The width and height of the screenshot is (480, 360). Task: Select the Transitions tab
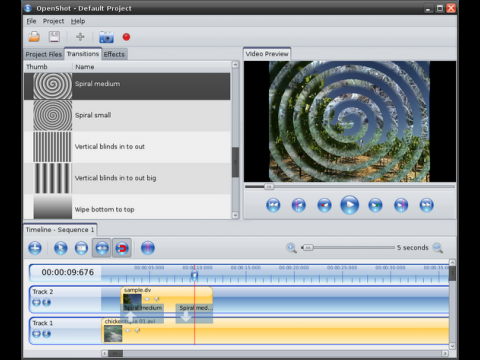coord(83,54)
